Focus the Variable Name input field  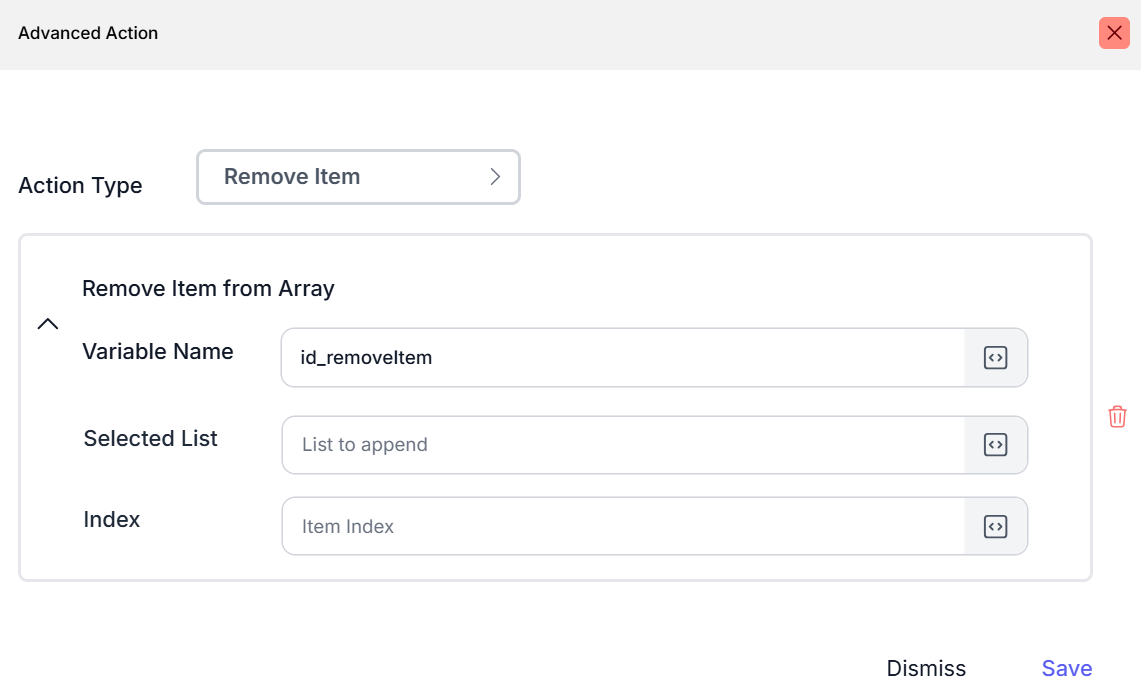(x=622, y=358)
